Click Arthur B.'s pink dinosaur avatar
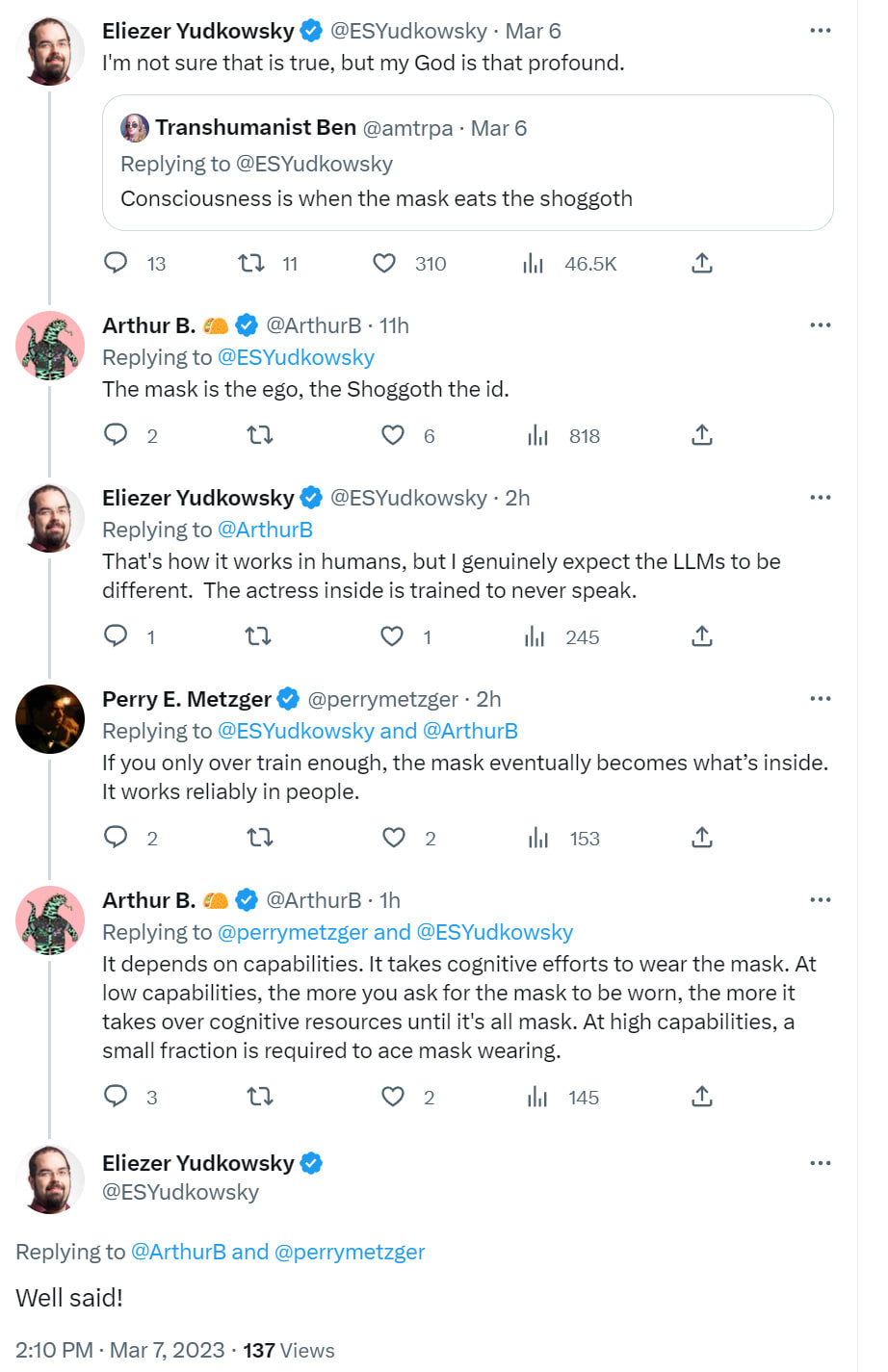Viewport: 888px width, 1372px height. [x=50, y=346]
